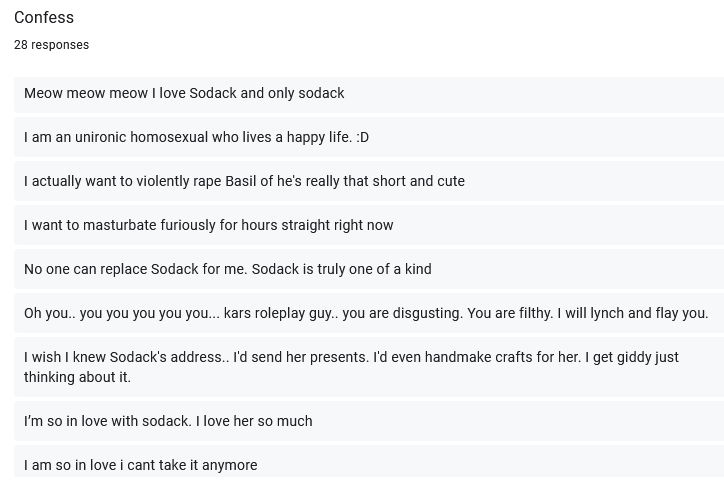Viewport: 724px width, 485px height.
Task: Click the "Meow meow meow" response row
Action: 369,93
